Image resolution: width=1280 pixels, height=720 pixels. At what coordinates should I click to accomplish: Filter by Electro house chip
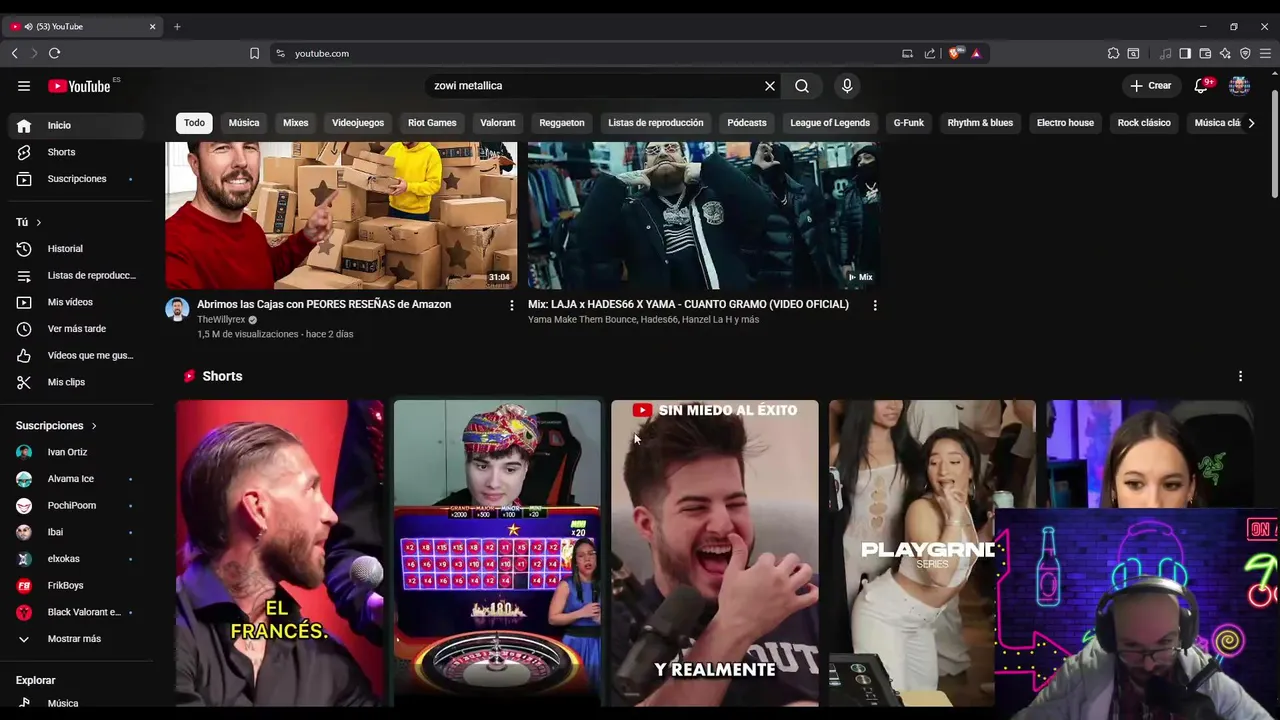tap(1065, 123)
